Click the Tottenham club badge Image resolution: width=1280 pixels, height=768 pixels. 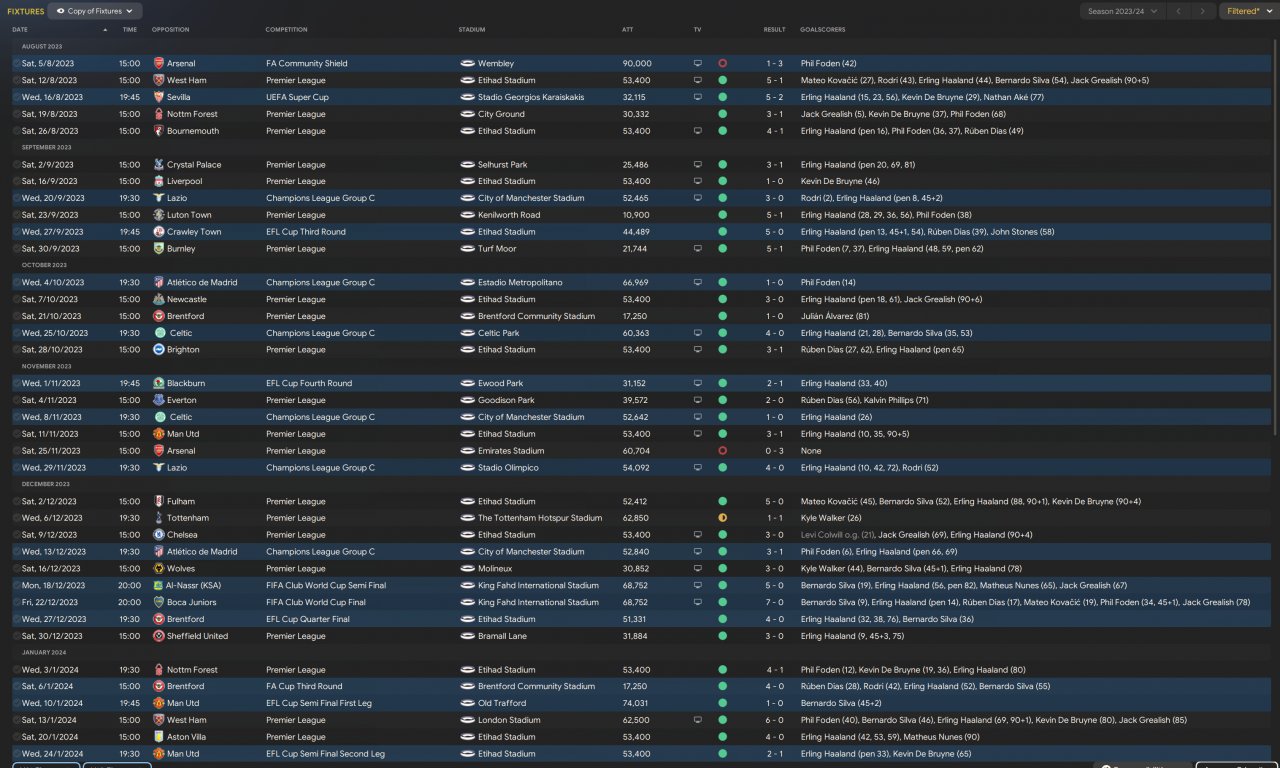[159, 518]
